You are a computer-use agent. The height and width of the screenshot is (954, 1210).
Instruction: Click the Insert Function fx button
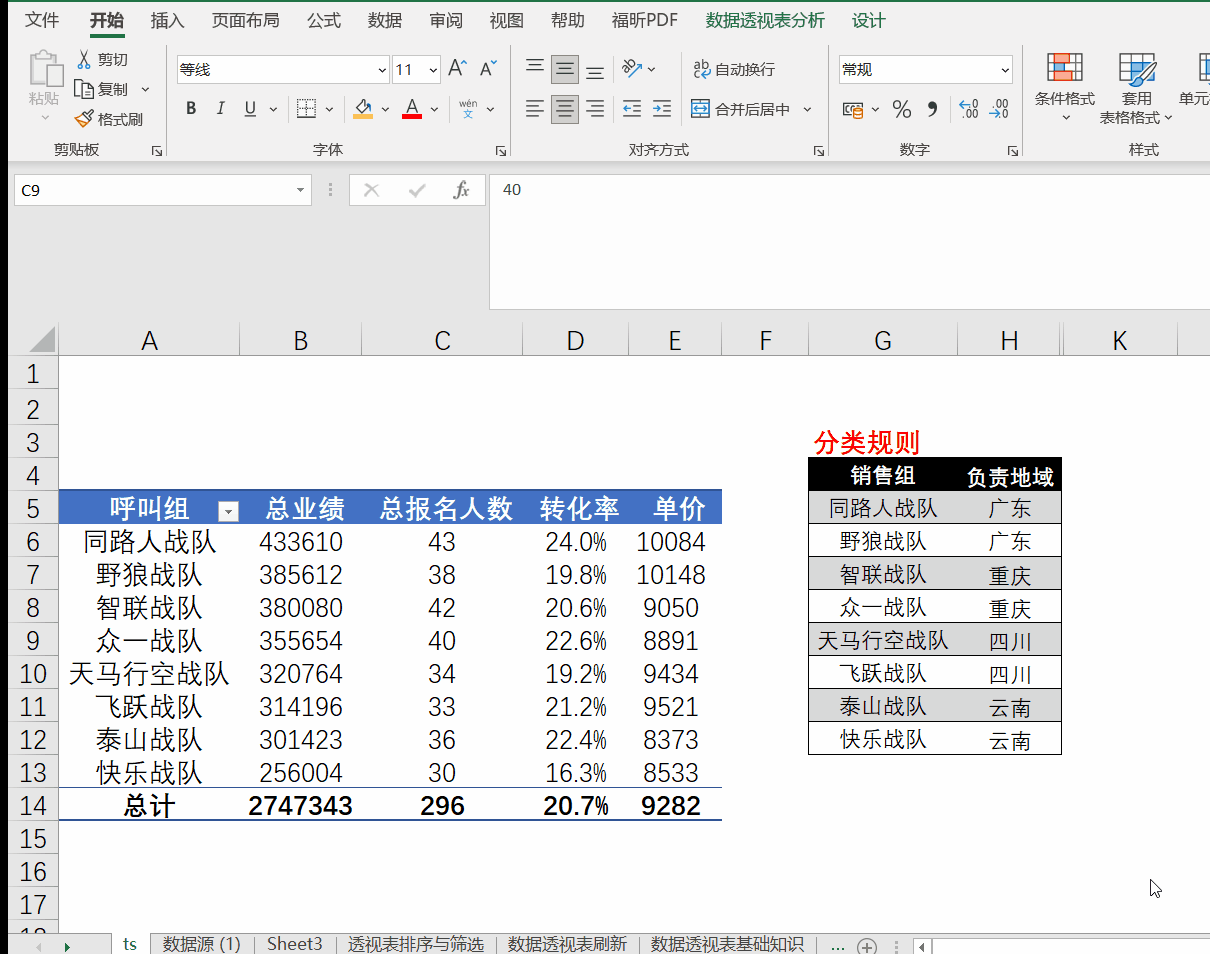[x=461, y=190]
